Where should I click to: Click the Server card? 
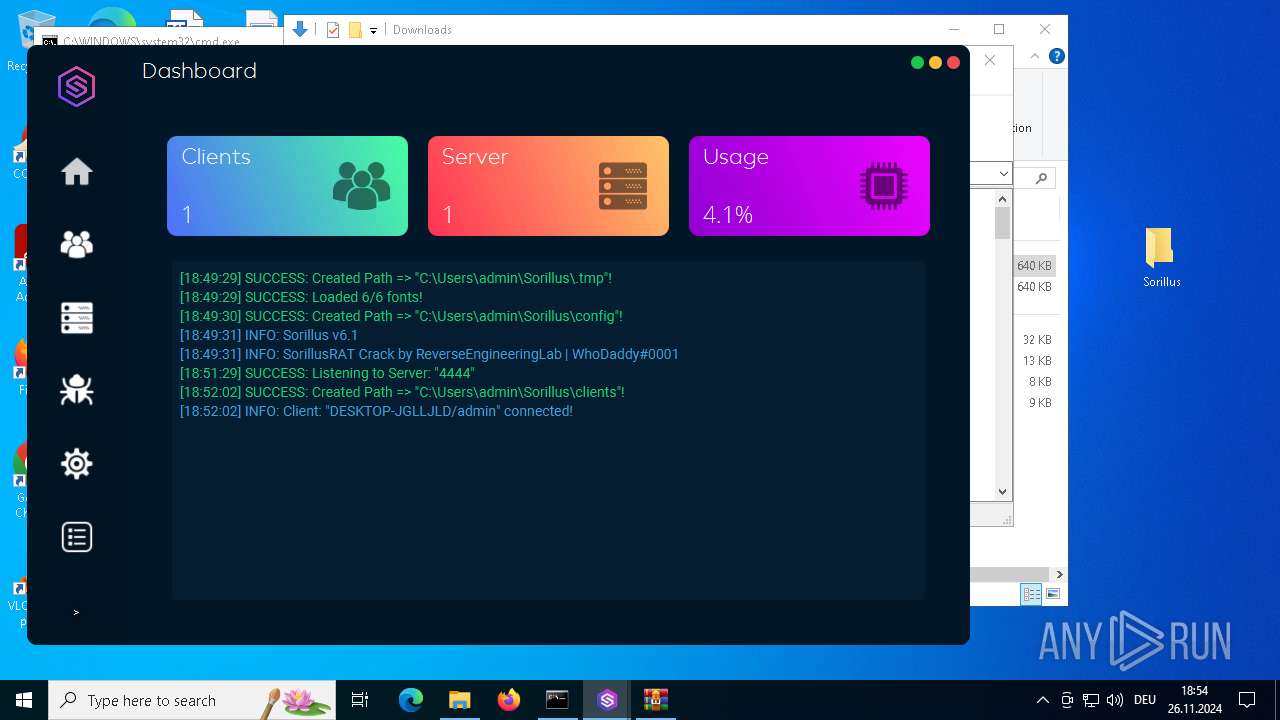click(x=548, y=186)
